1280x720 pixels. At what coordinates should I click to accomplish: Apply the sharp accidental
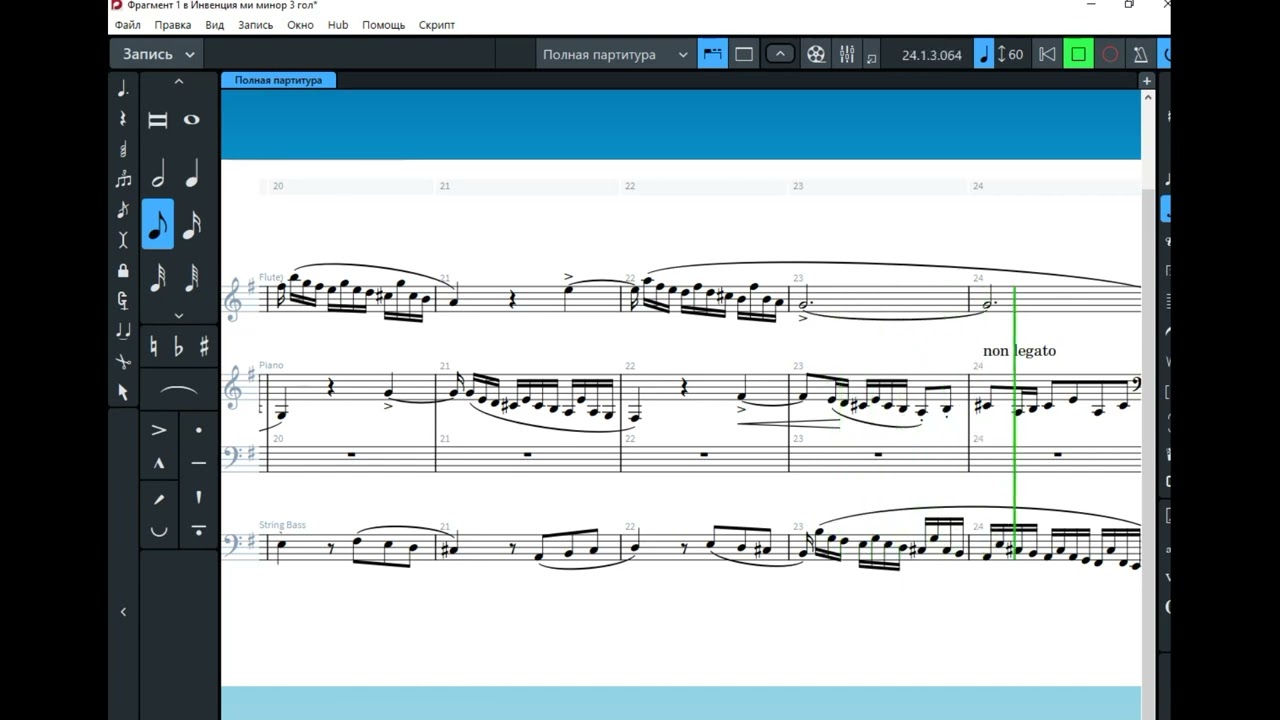click(204, 347)
